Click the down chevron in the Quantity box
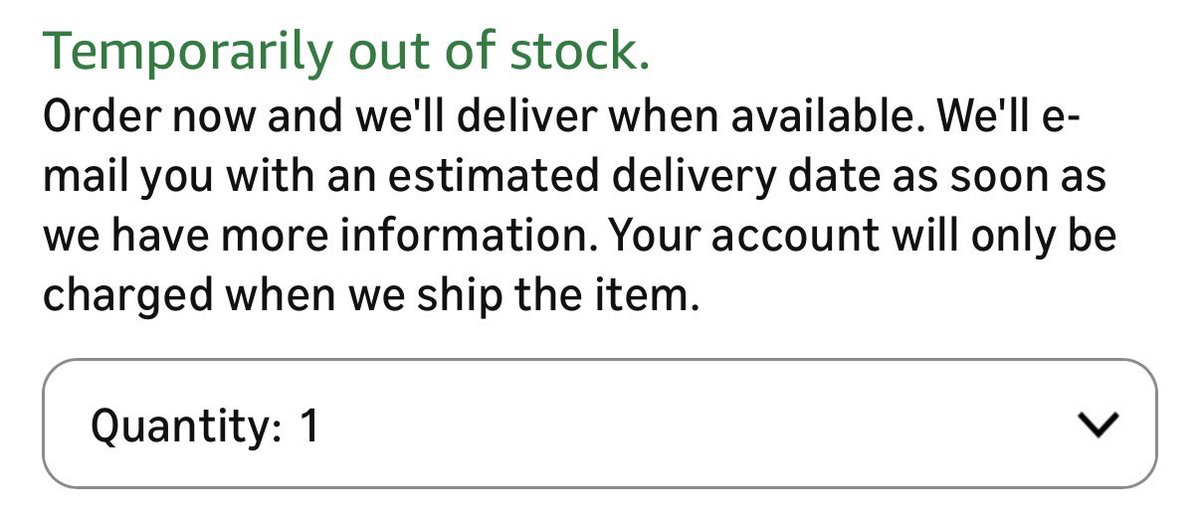 [1100, 426]
